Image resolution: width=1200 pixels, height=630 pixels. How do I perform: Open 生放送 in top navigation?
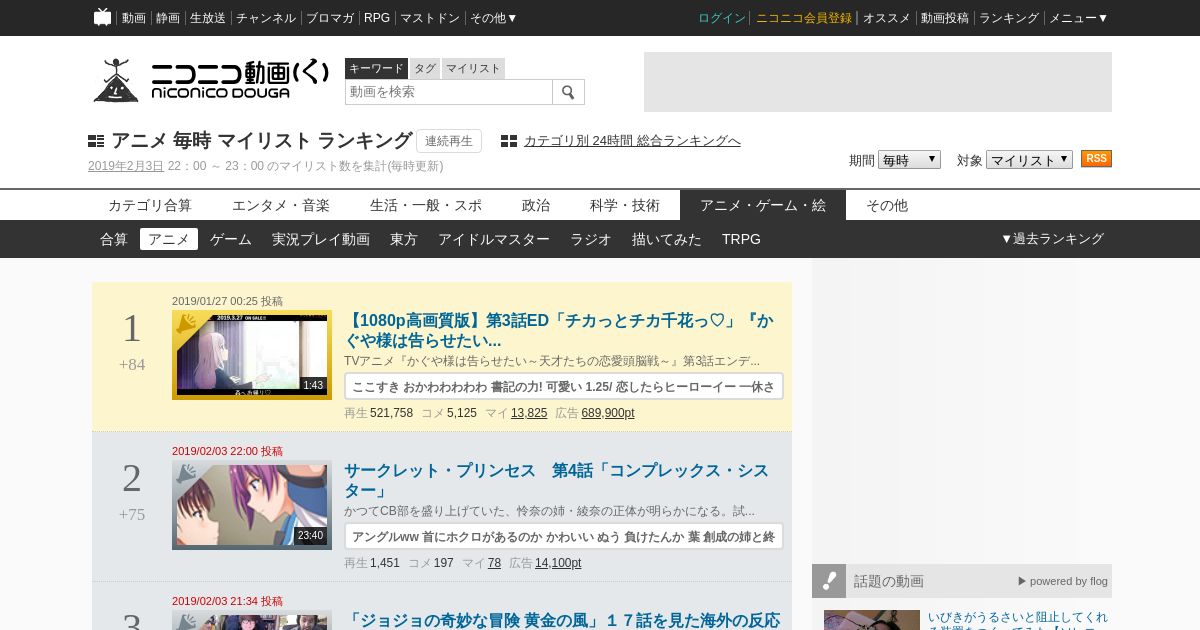[x=208, y=18]
